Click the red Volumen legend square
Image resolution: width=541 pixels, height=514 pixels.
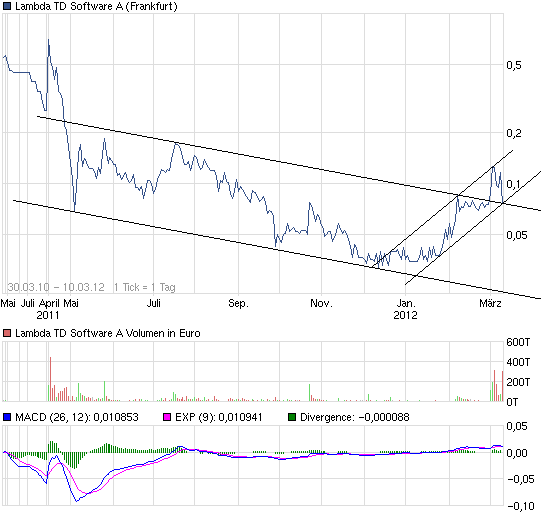7,333
